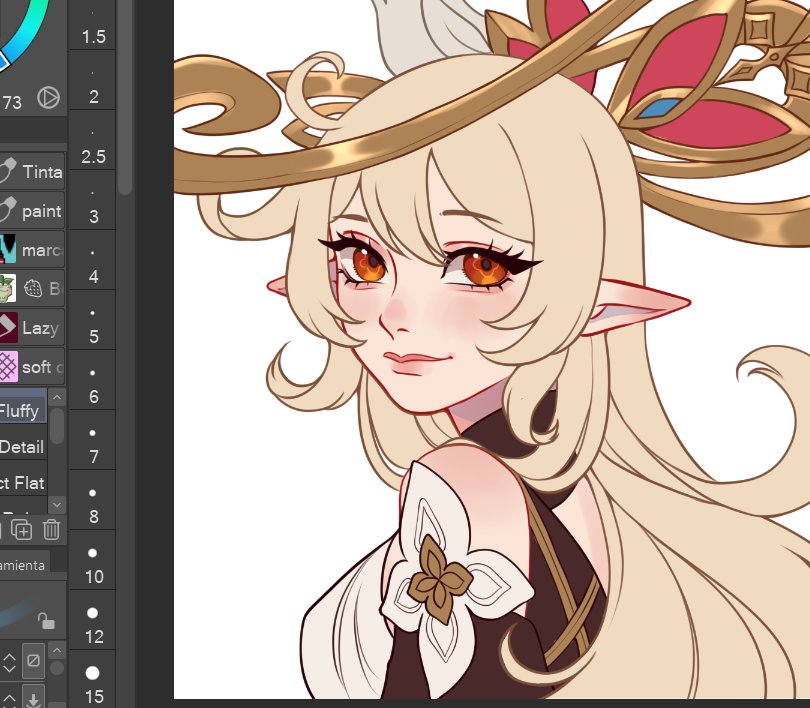Viewport: 810px width, 708px height.
Task: Click the brush size panel vertical scrollbar
Action: [x=124, y=97]
